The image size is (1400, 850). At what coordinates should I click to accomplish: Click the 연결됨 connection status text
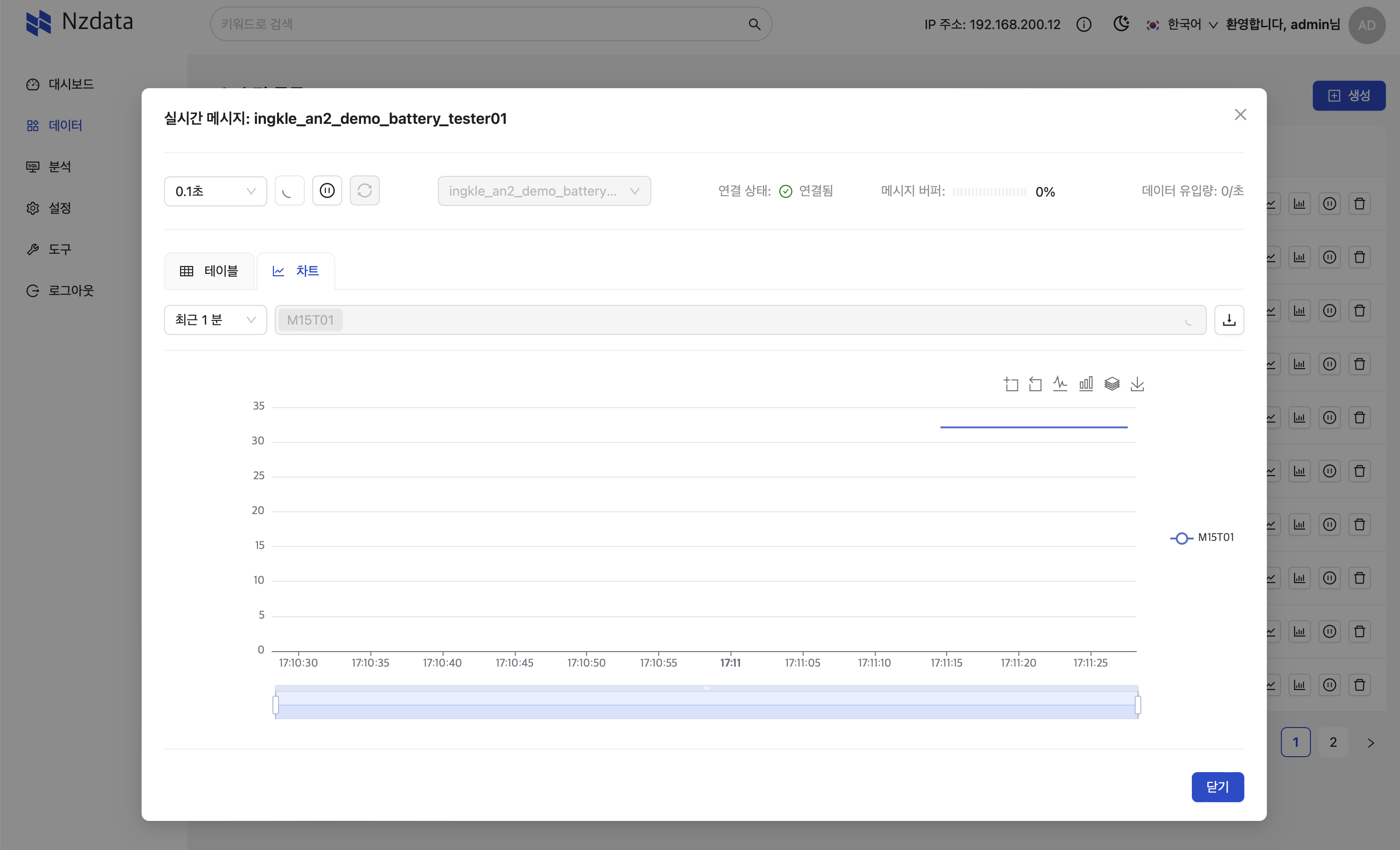(816, 191)
